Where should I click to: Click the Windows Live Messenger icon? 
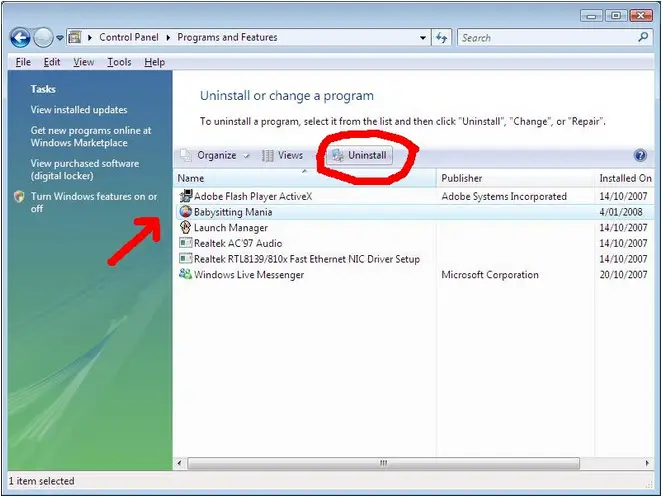[185, 274]
